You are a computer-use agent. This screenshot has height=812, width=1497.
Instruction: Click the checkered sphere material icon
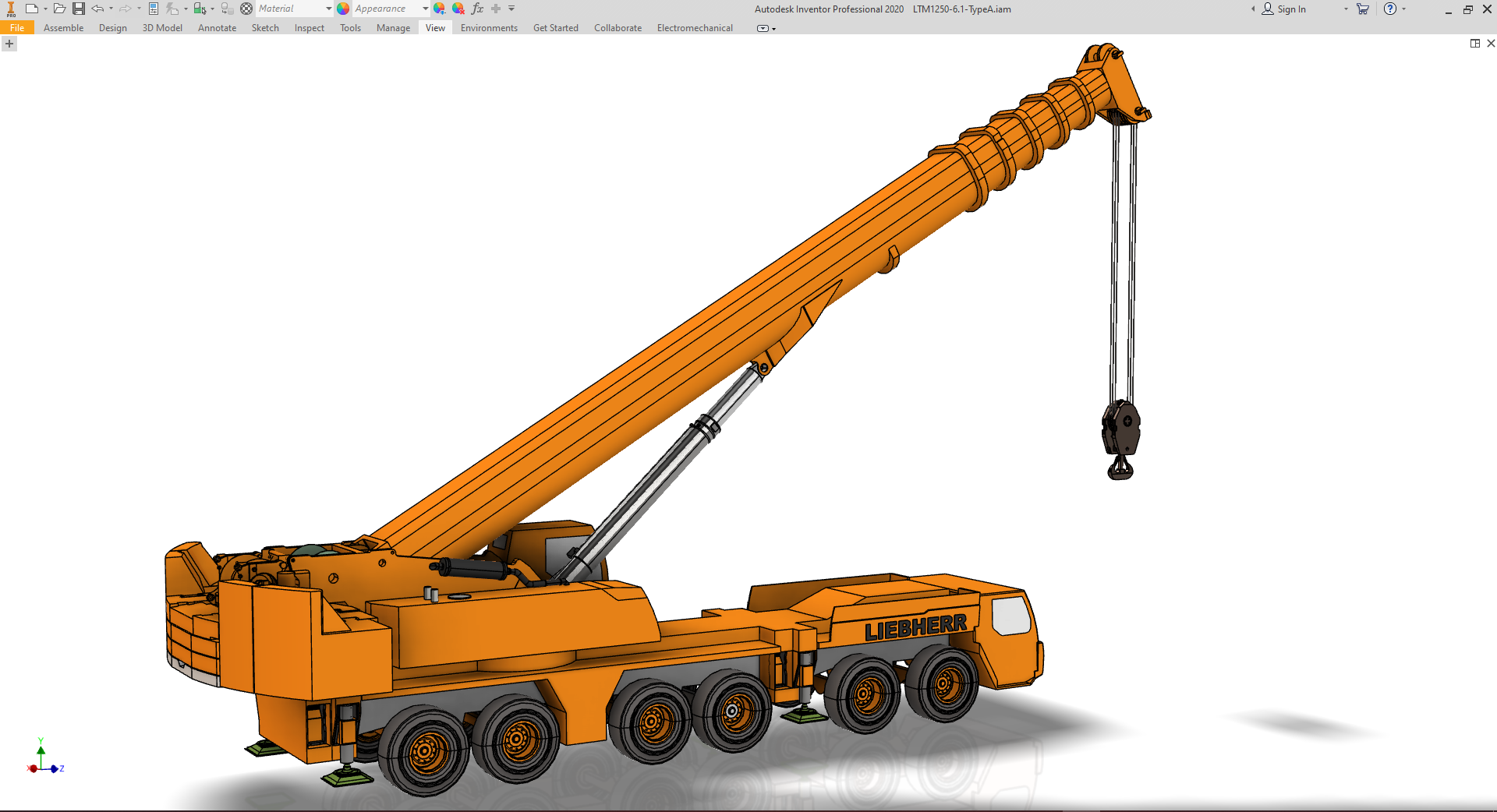246,9
